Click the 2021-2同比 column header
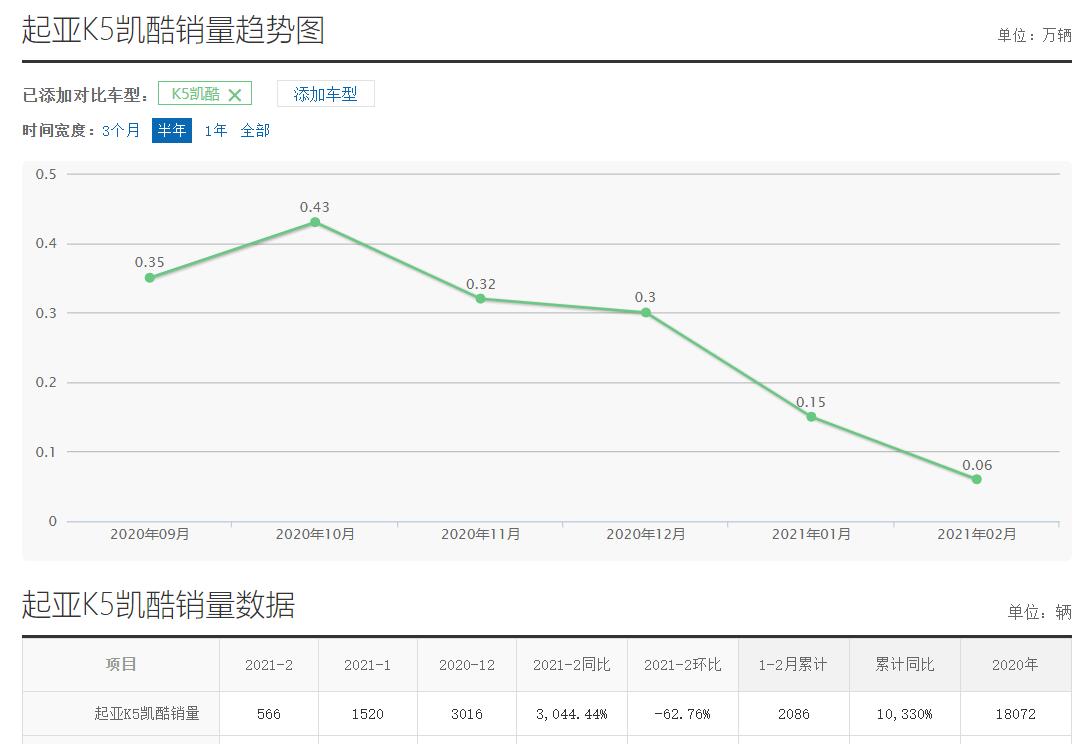 click(x=572, y=665)
